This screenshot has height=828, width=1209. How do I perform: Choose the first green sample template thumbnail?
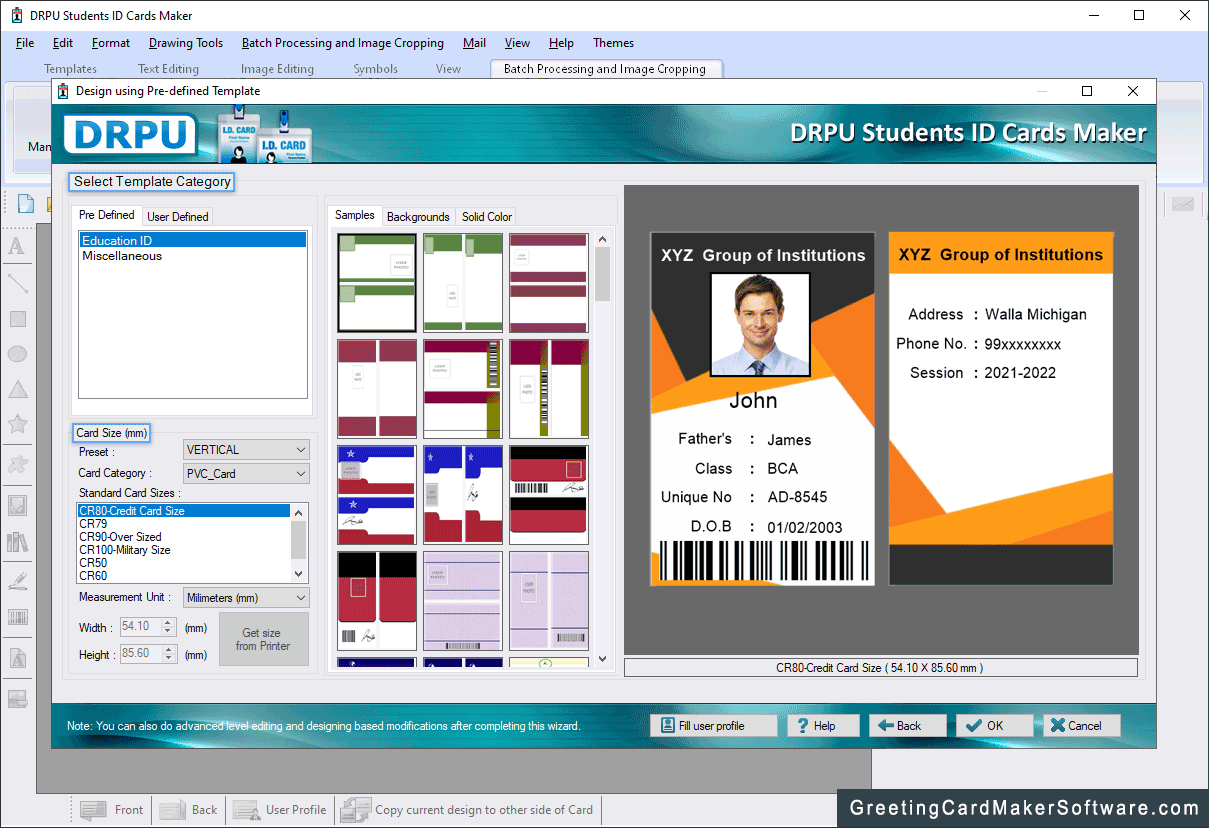[x=377, y=283]
